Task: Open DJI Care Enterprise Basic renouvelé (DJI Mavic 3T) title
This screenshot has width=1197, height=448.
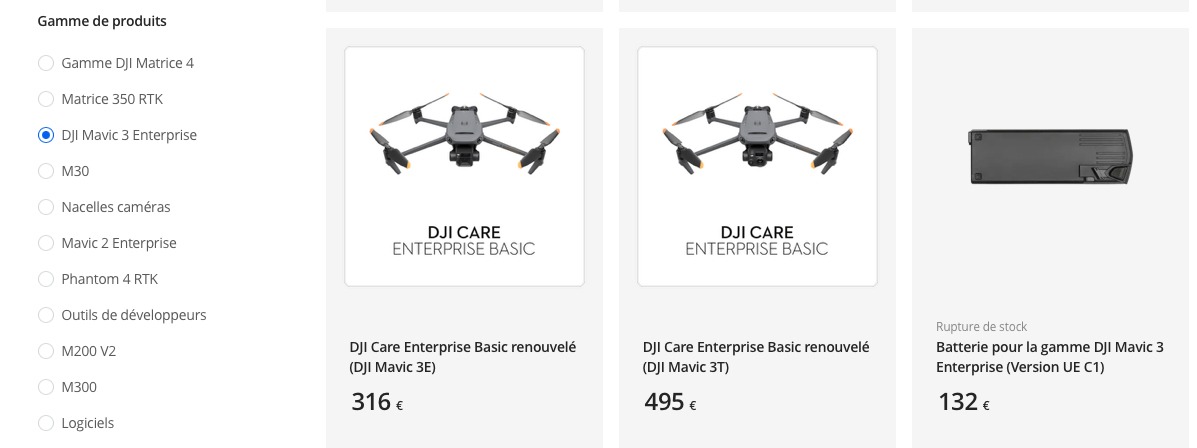Action: (x=756, y=357)
